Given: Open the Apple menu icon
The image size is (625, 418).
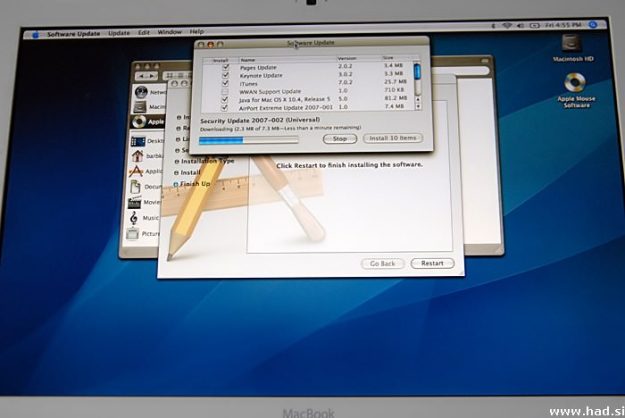Looking at the screenshot, I should [x=37, y=32].
